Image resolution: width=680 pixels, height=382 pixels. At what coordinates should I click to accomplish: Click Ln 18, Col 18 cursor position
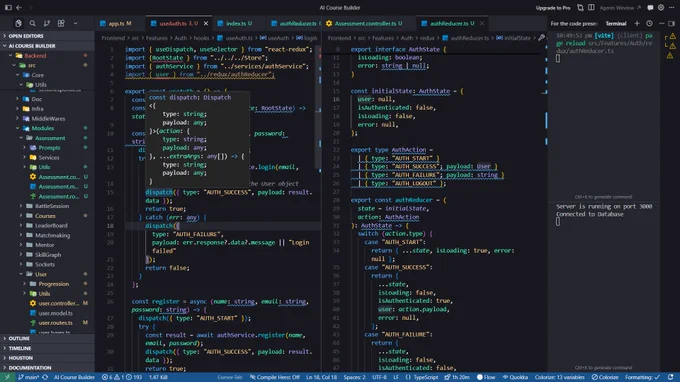coord(321,377)
